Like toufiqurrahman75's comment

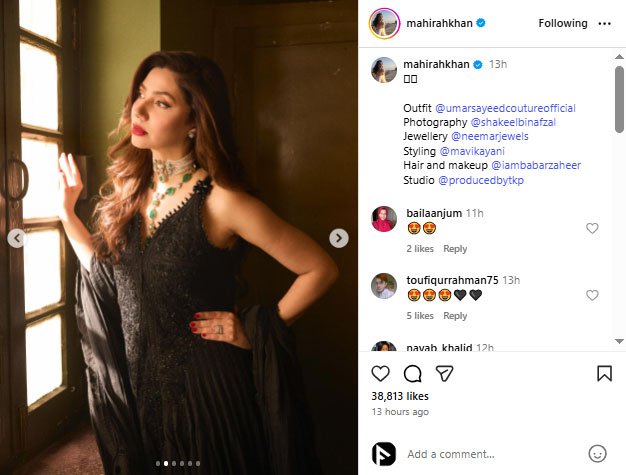pos(592,296)
